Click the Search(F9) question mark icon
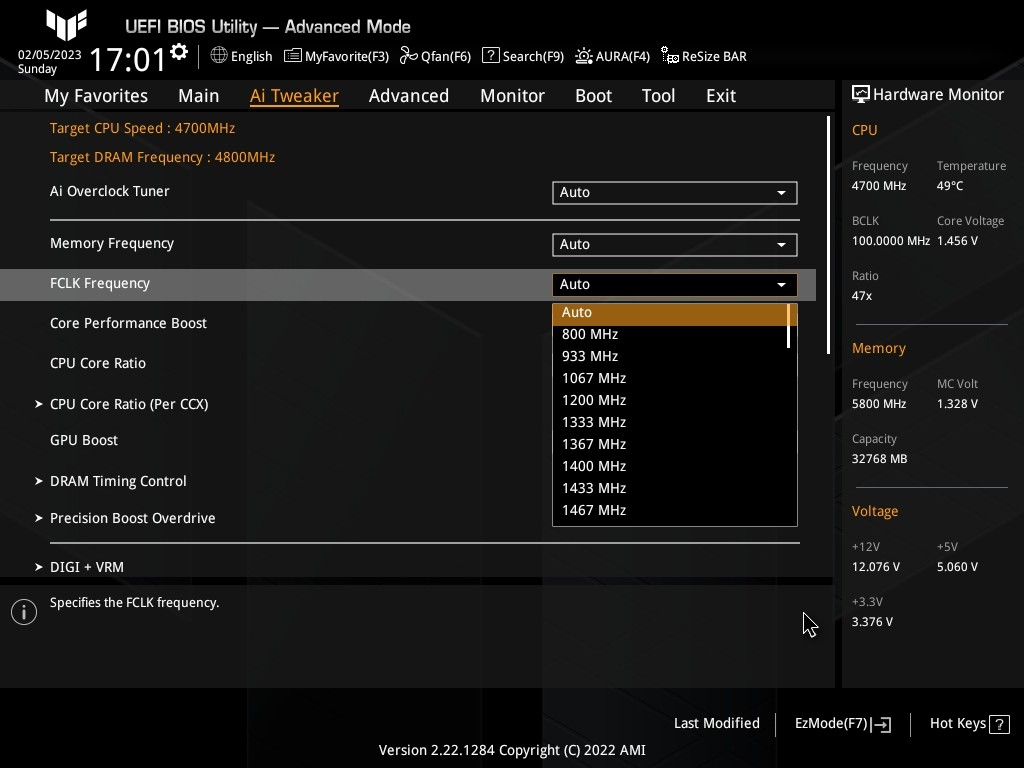The image size is (1024, 768). [x=490, y=56]
